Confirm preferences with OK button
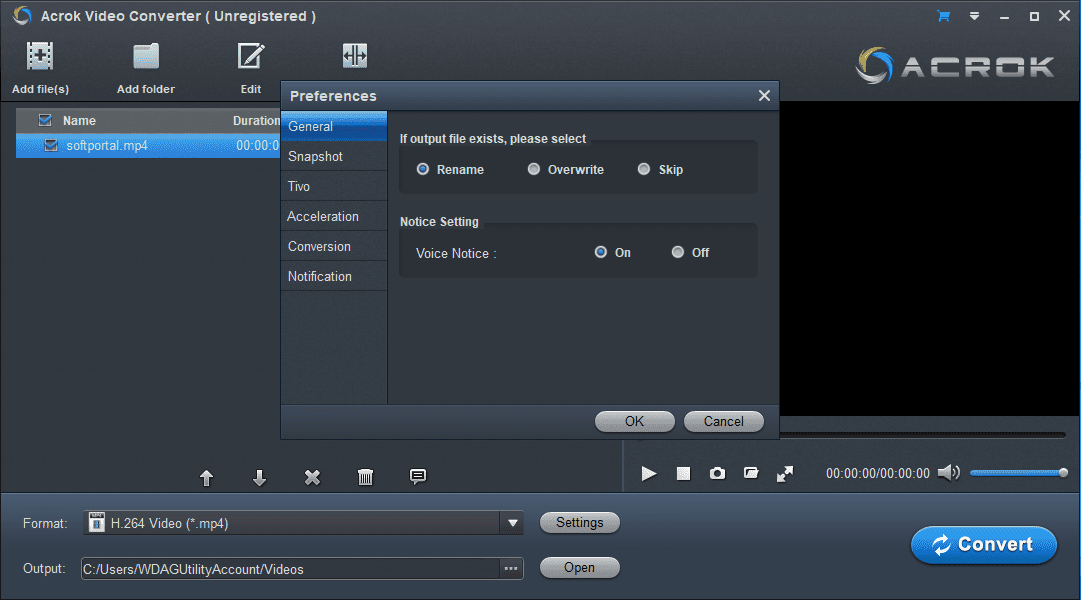 click(x=634, y=421)
